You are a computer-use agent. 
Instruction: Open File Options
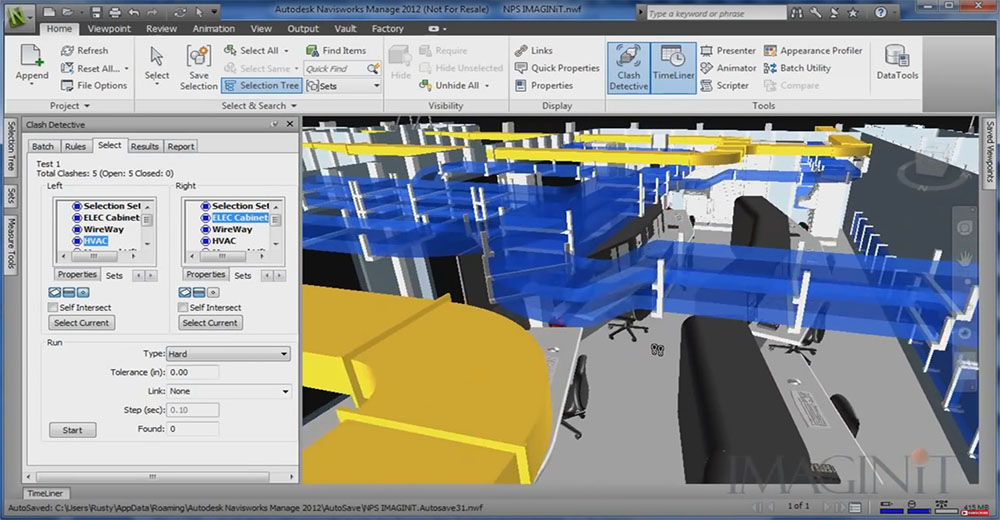tap(94, 85)
